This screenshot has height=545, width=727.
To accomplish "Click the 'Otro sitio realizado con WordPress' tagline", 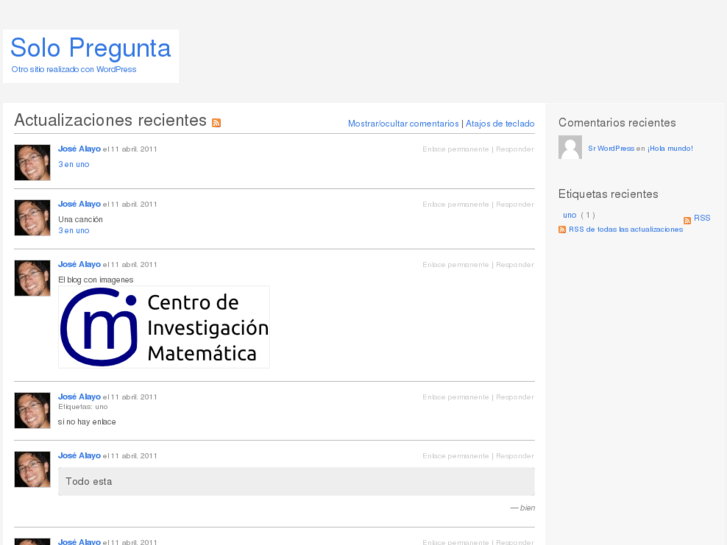I will 74,69.
